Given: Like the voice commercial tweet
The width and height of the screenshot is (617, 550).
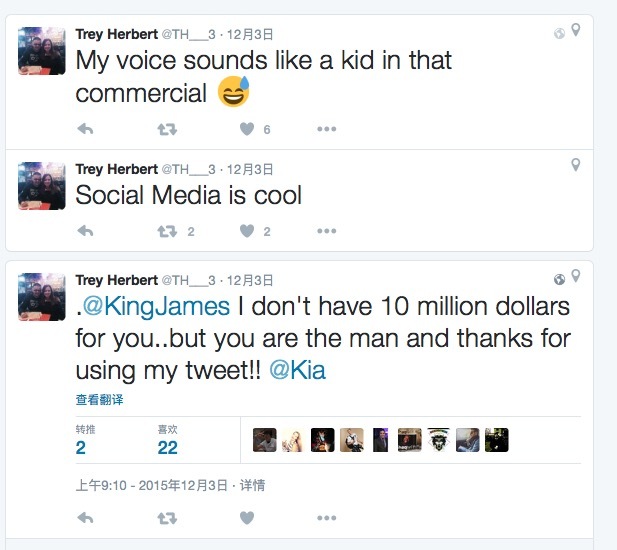Looking at the screenshot, I should tap(247, 129).
